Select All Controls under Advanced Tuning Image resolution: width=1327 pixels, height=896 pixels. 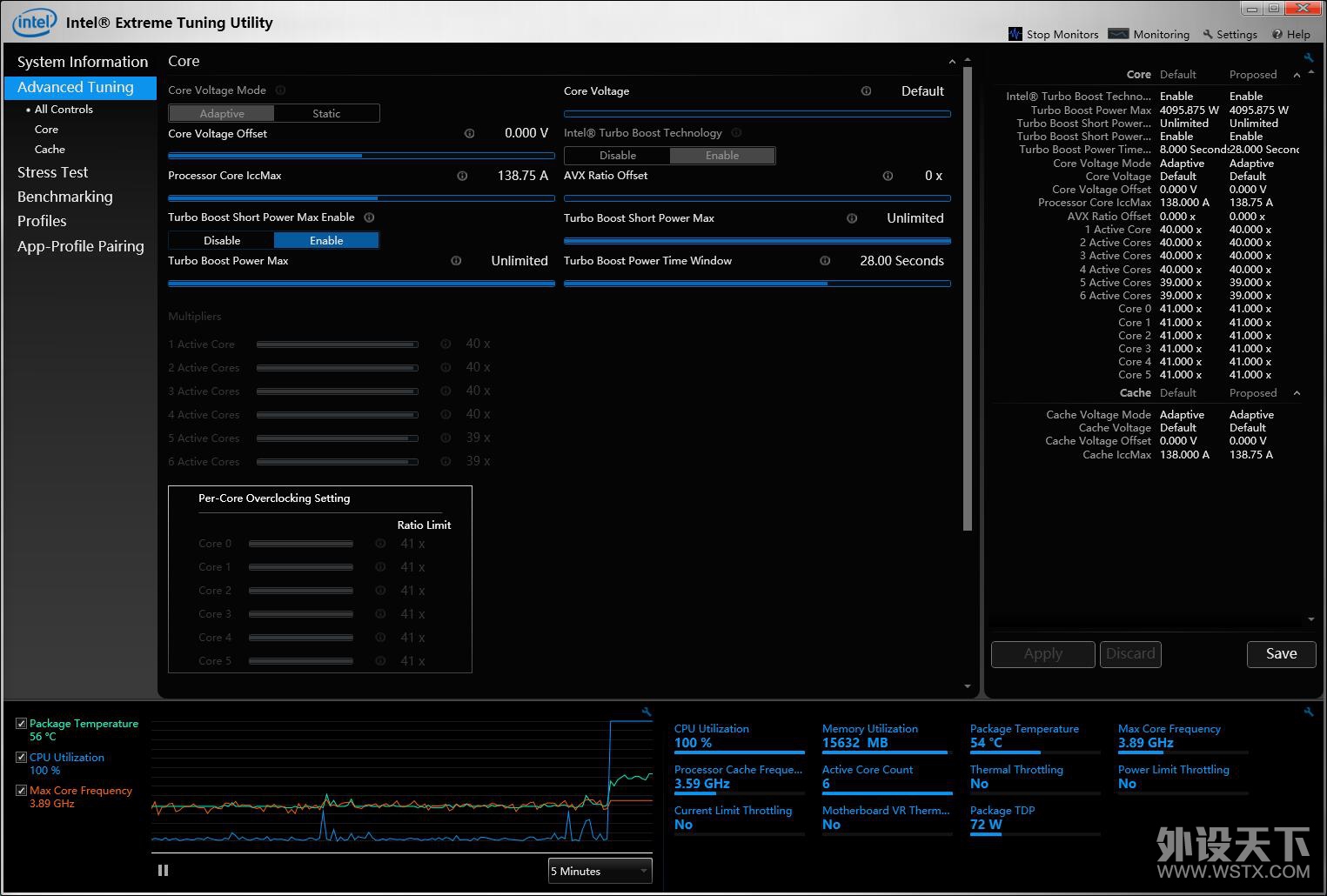coord(64,109)
